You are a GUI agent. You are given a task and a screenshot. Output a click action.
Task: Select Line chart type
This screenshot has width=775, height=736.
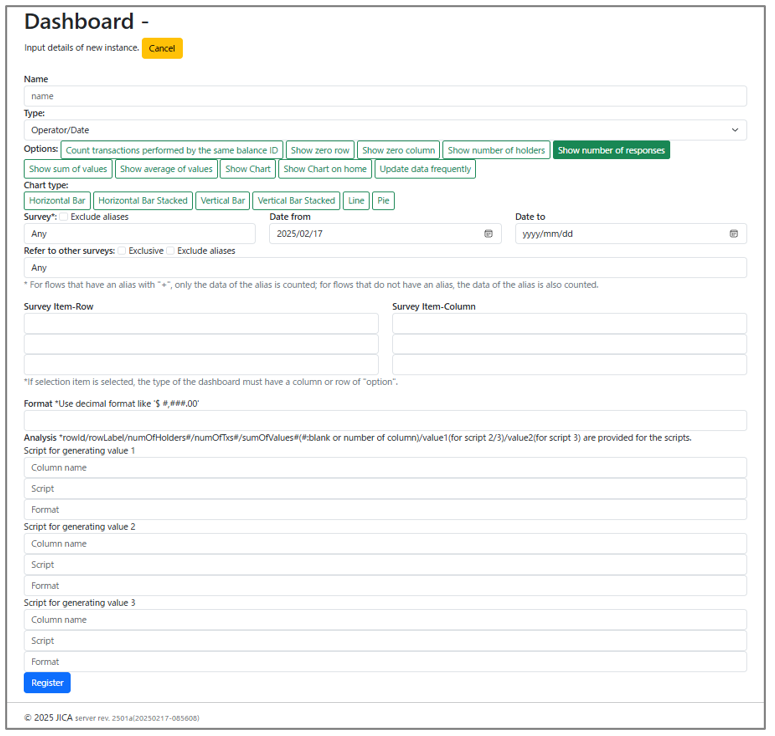pyautogui.click(x=356, y=201)
